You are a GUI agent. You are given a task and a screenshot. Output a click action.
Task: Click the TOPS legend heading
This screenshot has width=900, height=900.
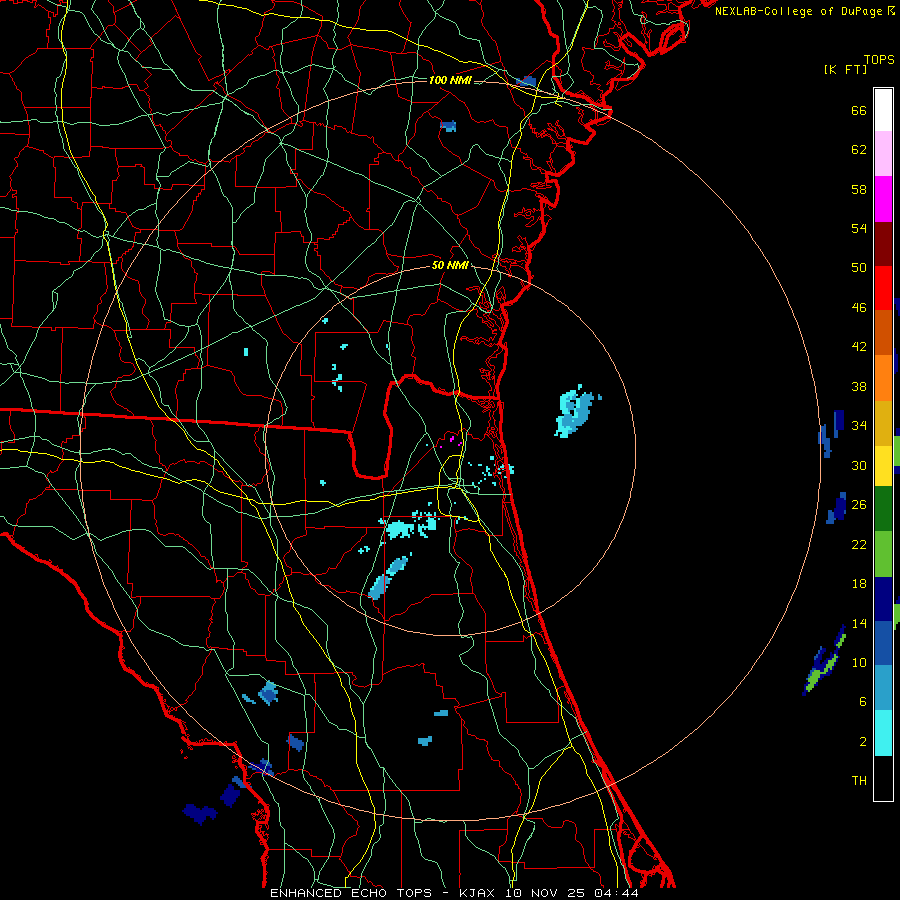click(x=879, y=60)
